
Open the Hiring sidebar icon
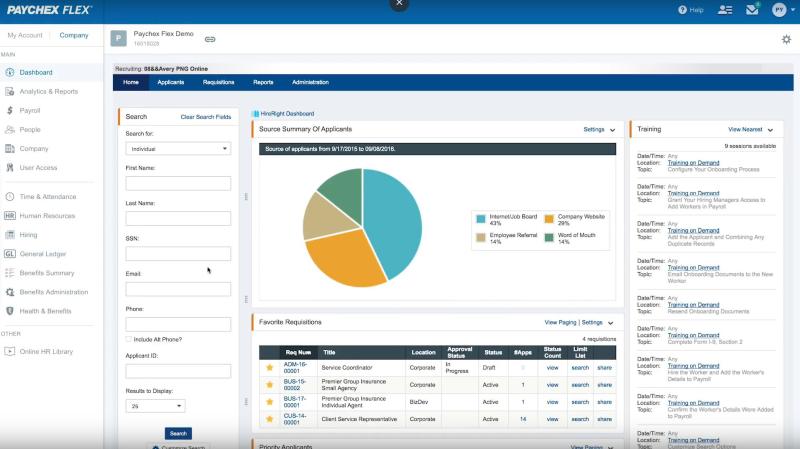coord(10,235)
